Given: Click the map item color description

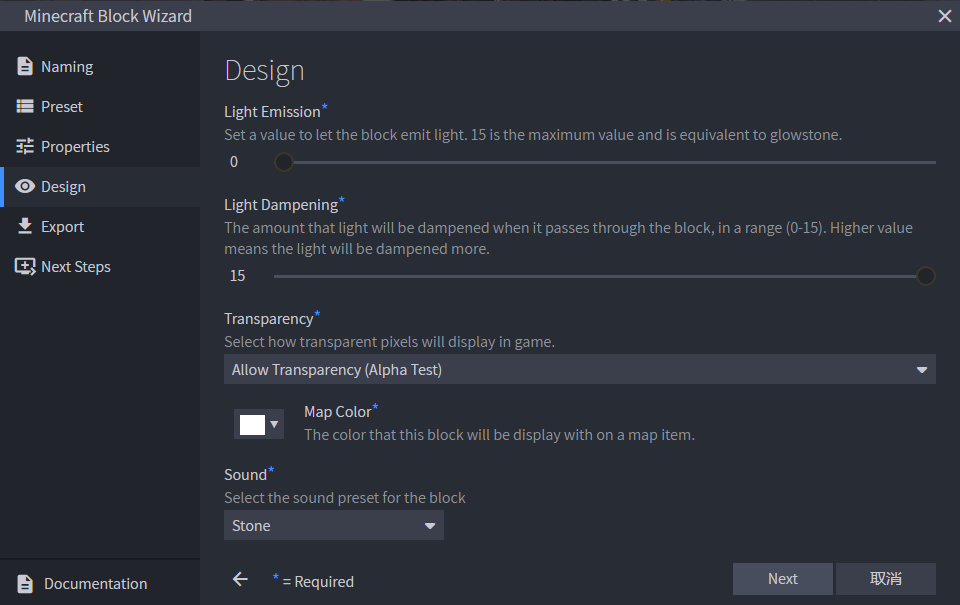Looking at the screenshot, I should 499,435.
